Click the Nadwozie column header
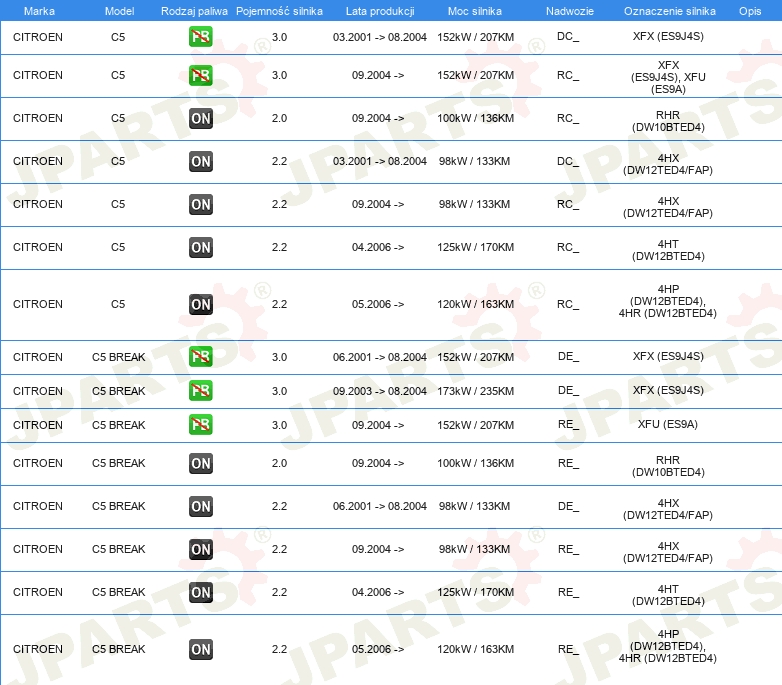Viewport: 782px width, 685px height. point(570,11)
